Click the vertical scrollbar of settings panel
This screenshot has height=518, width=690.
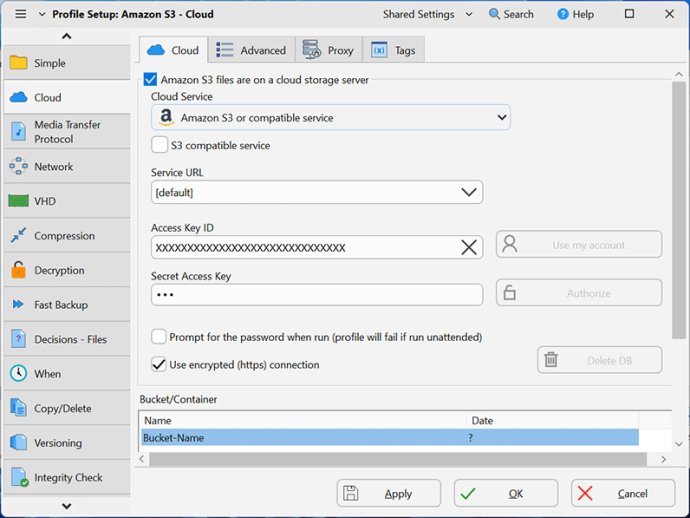679,210
